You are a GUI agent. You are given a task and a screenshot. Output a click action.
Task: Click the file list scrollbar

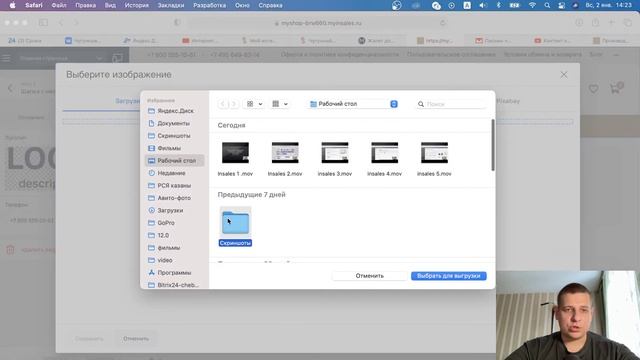pyautogui.click(x=493, y=145)
